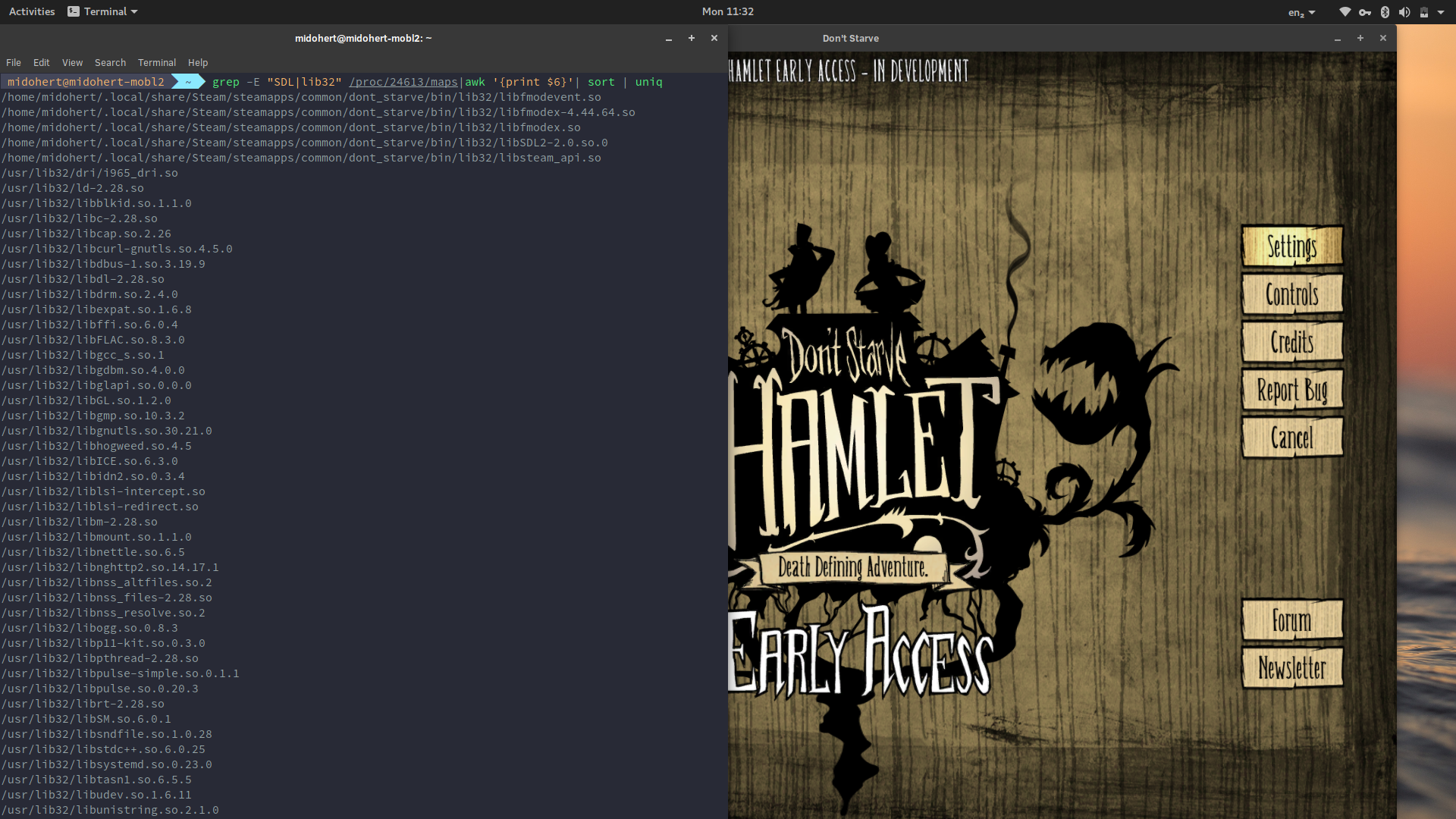Open the Edit menu in the terminal
The width and height of the screenshot is (1456, 819).
tap(42, 63)
